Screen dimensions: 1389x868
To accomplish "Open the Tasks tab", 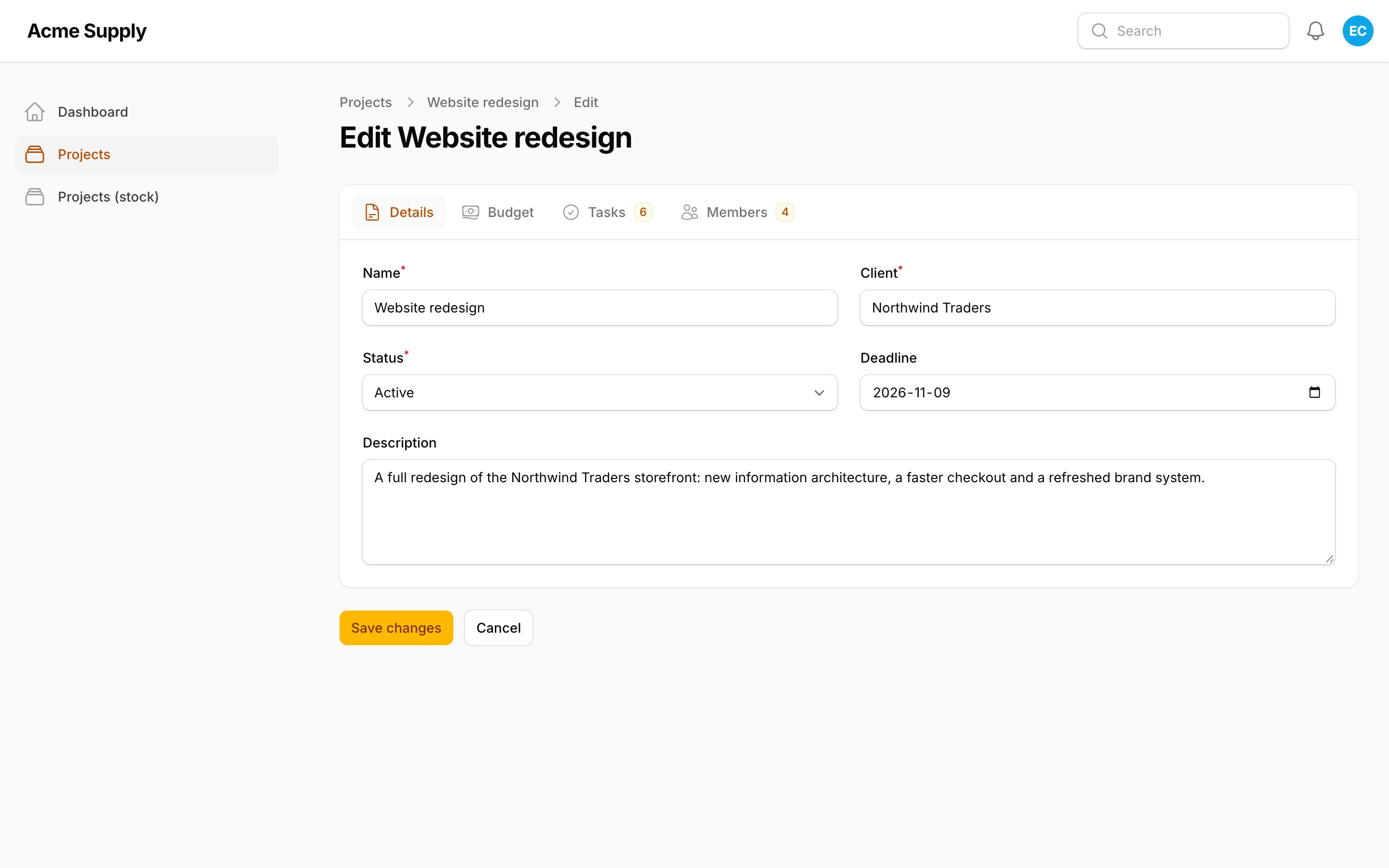I will click(x=607, y=212).
